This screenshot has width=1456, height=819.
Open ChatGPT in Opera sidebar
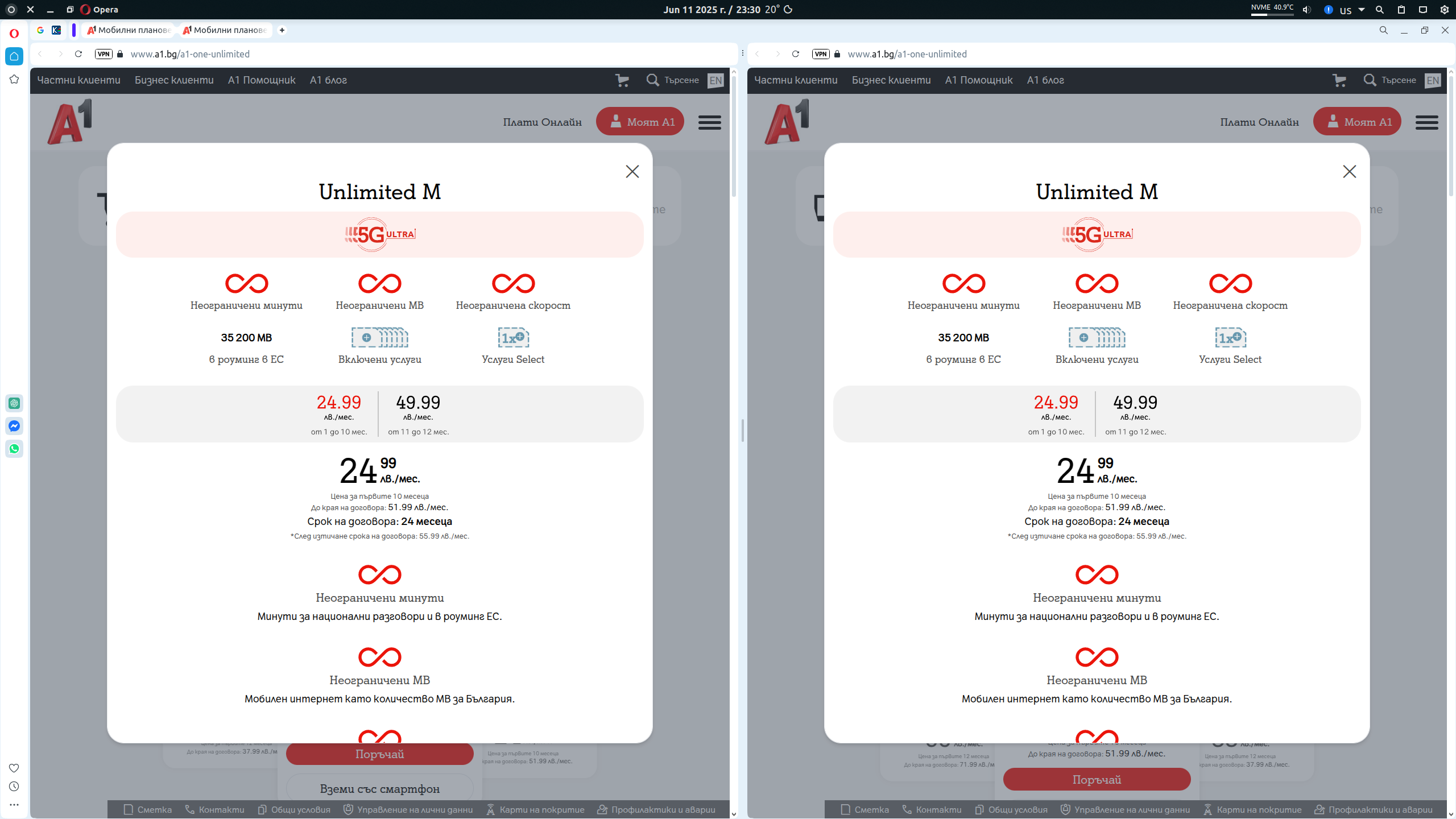(x=14, y=403)
